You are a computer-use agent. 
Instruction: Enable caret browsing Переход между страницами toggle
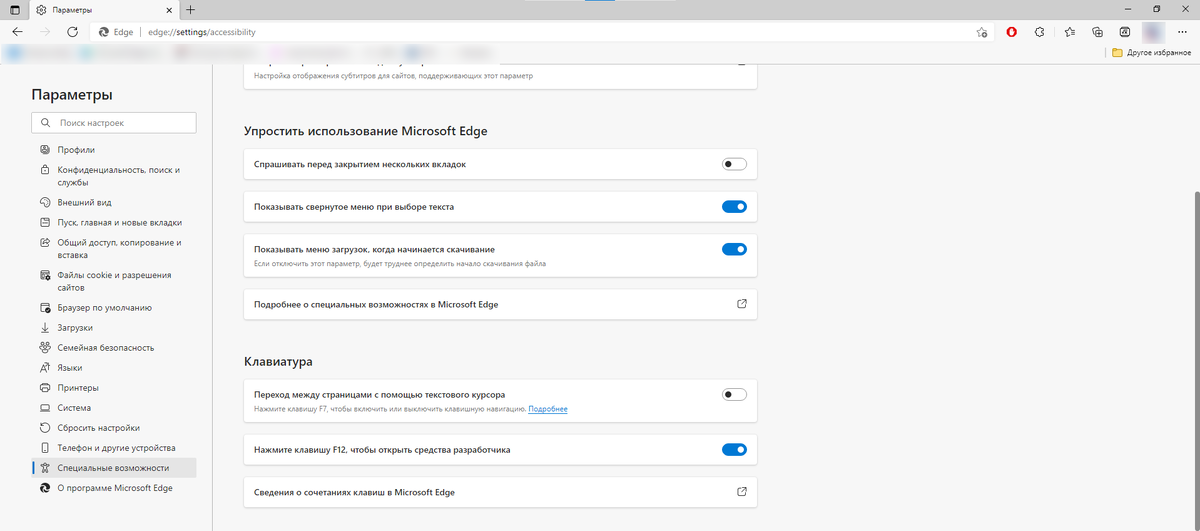(x=734, y=395)
